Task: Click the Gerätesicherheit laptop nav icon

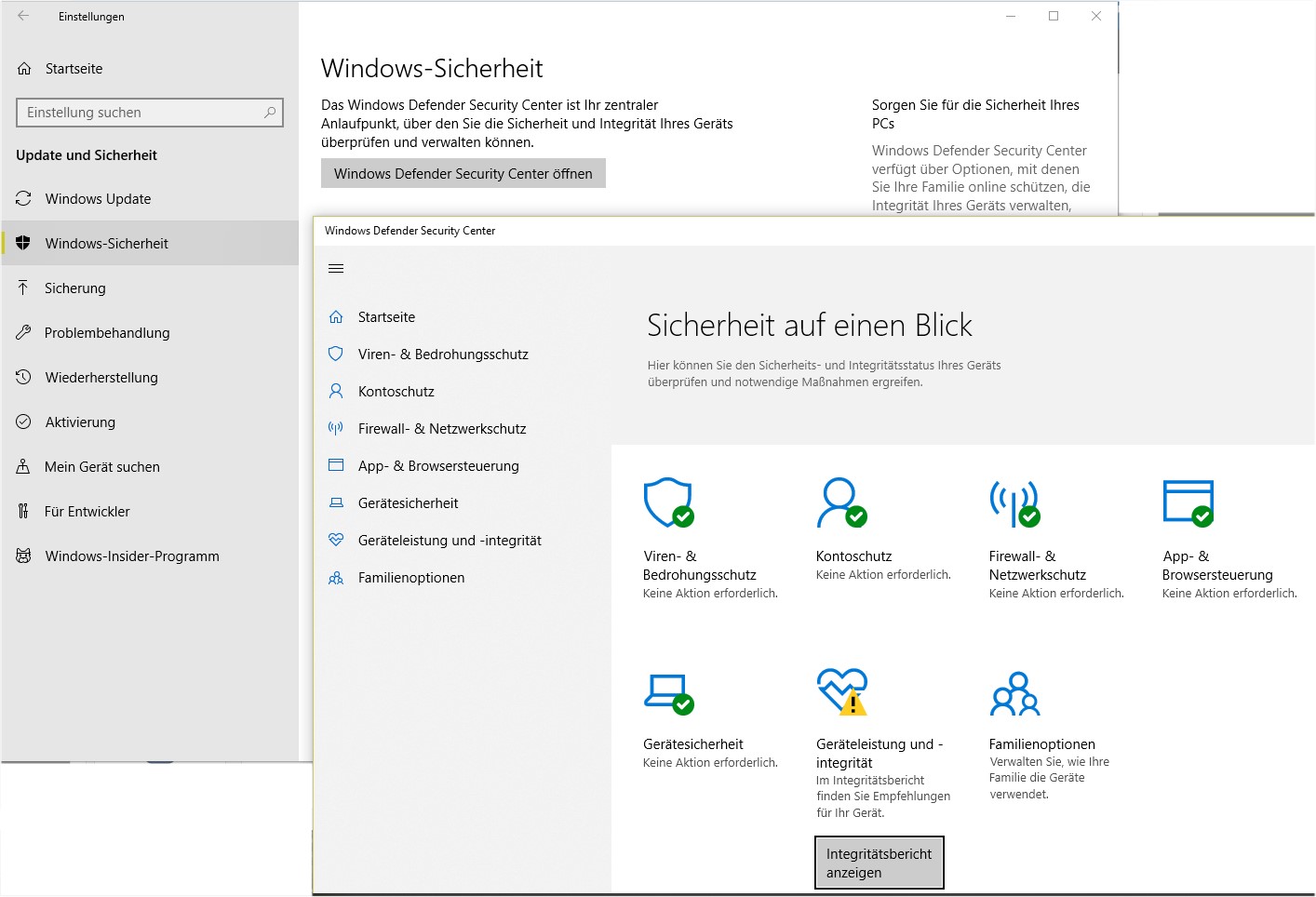Action: tap(336, 503)
